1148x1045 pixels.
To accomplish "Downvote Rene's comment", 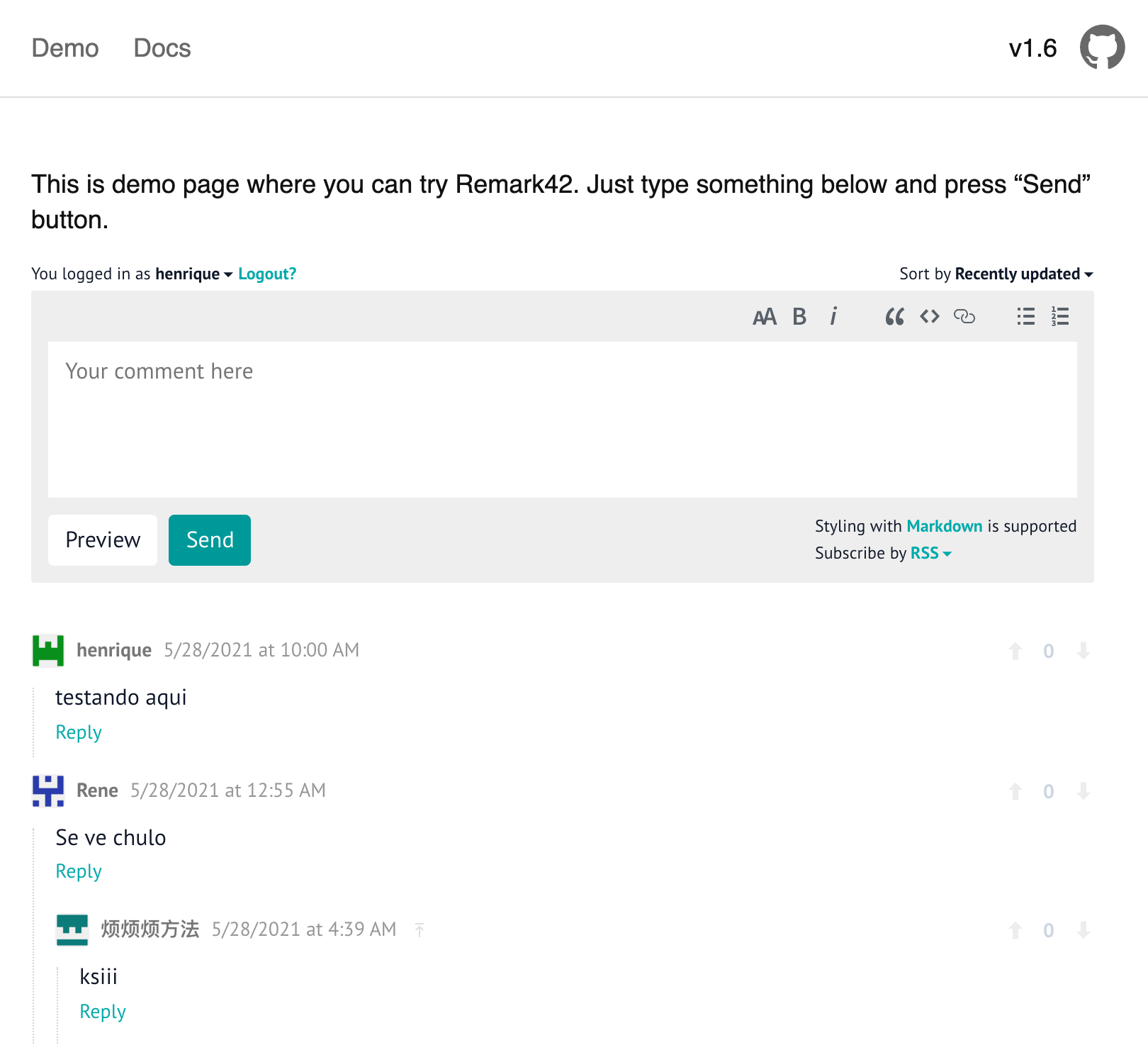I will [1083, 791].
